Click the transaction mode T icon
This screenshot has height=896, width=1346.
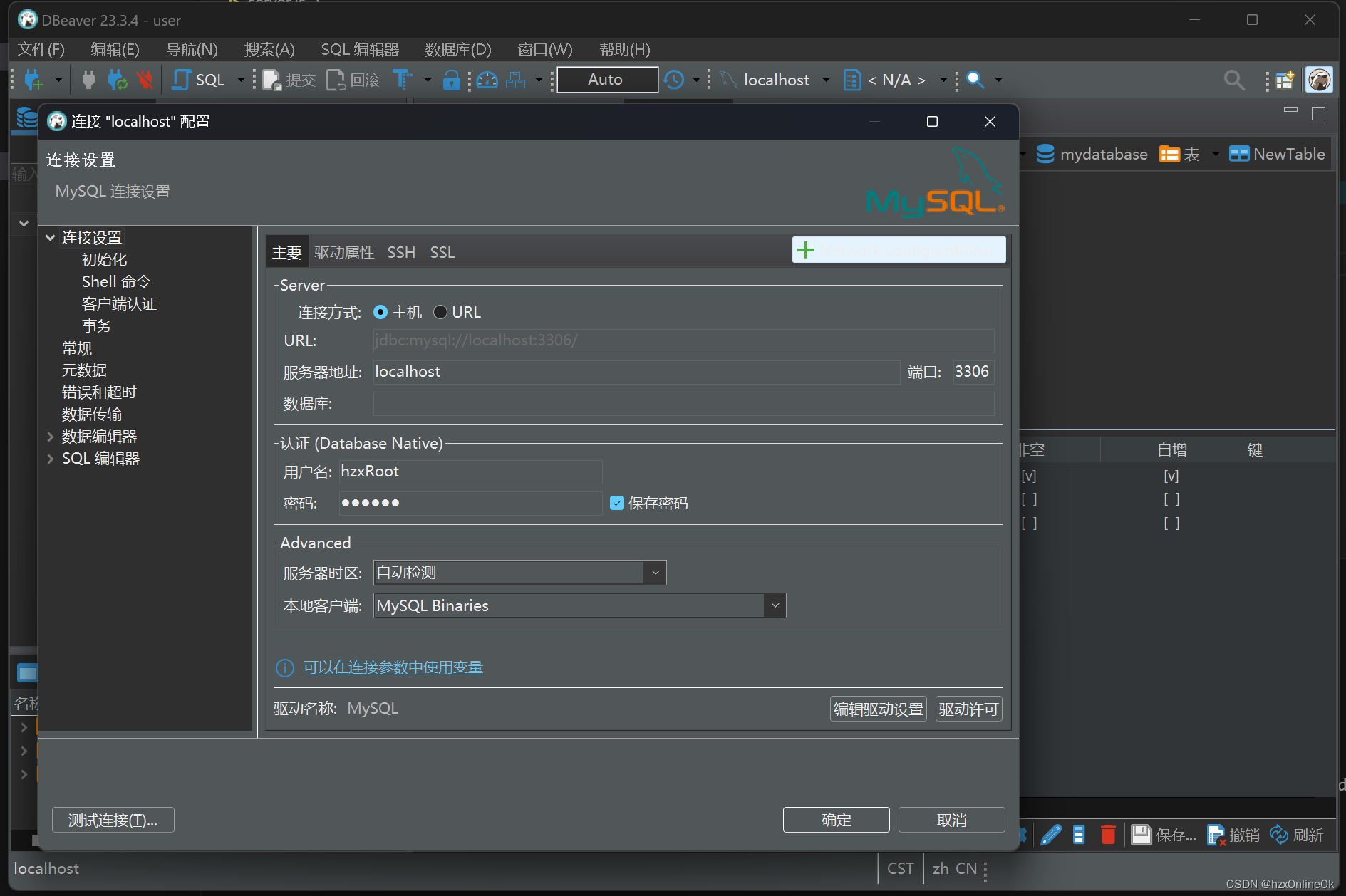(403, 80)
